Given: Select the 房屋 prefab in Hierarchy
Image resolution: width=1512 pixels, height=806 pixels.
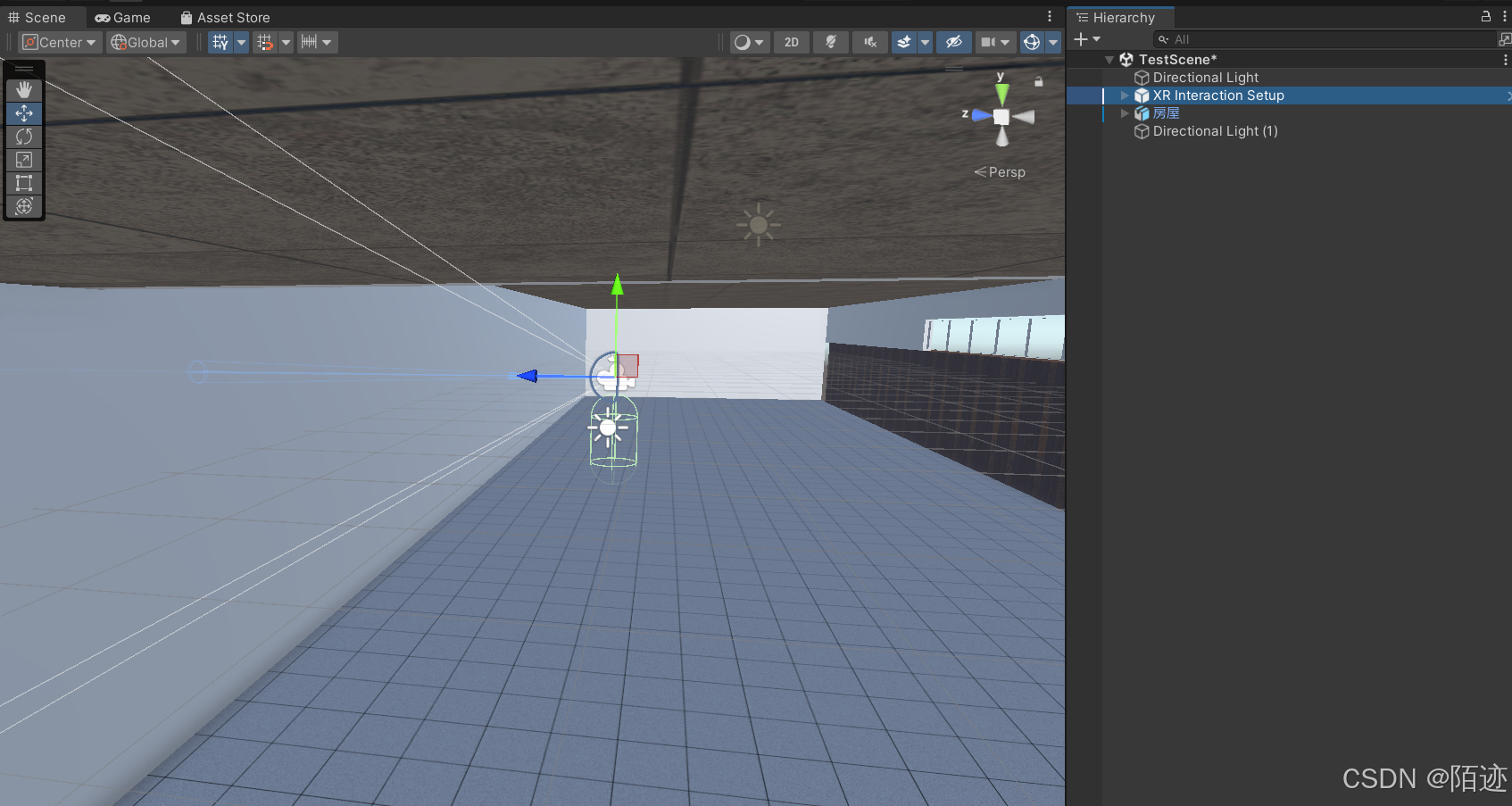Looking at the screenshot, I should click(1166, 113).
